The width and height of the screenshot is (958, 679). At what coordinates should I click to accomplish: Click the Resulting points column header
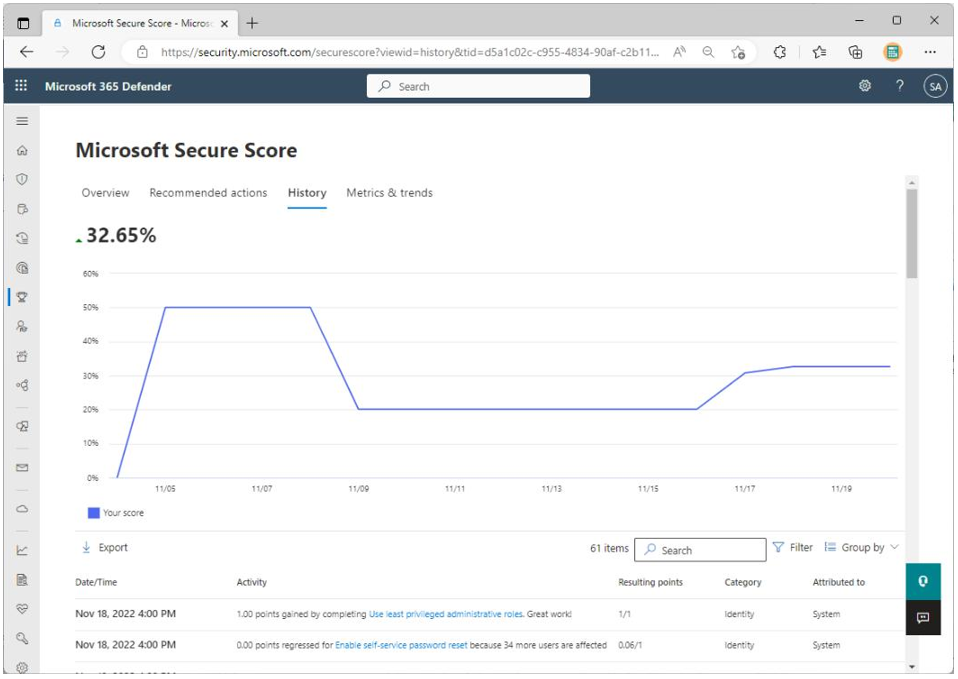point(651,582)
